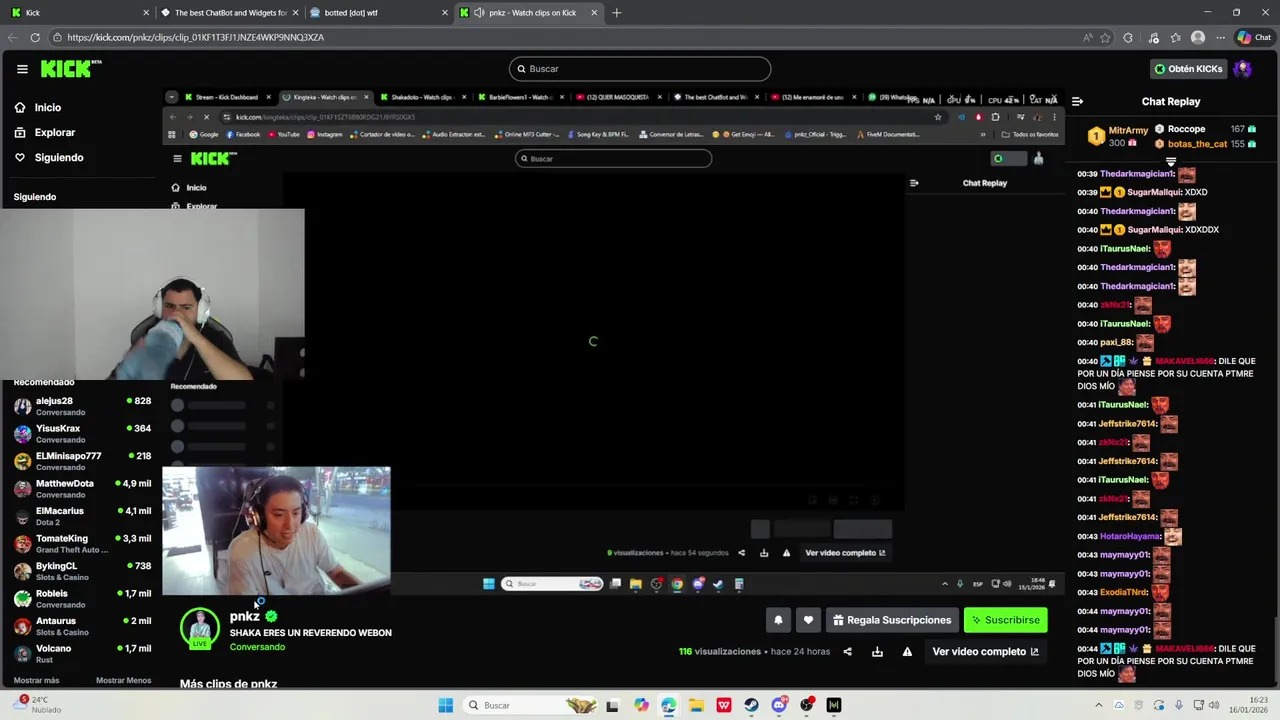1280x720 pixels.
Task: Click the share icon next to hace 24 horas
Action: coord(848,652)
